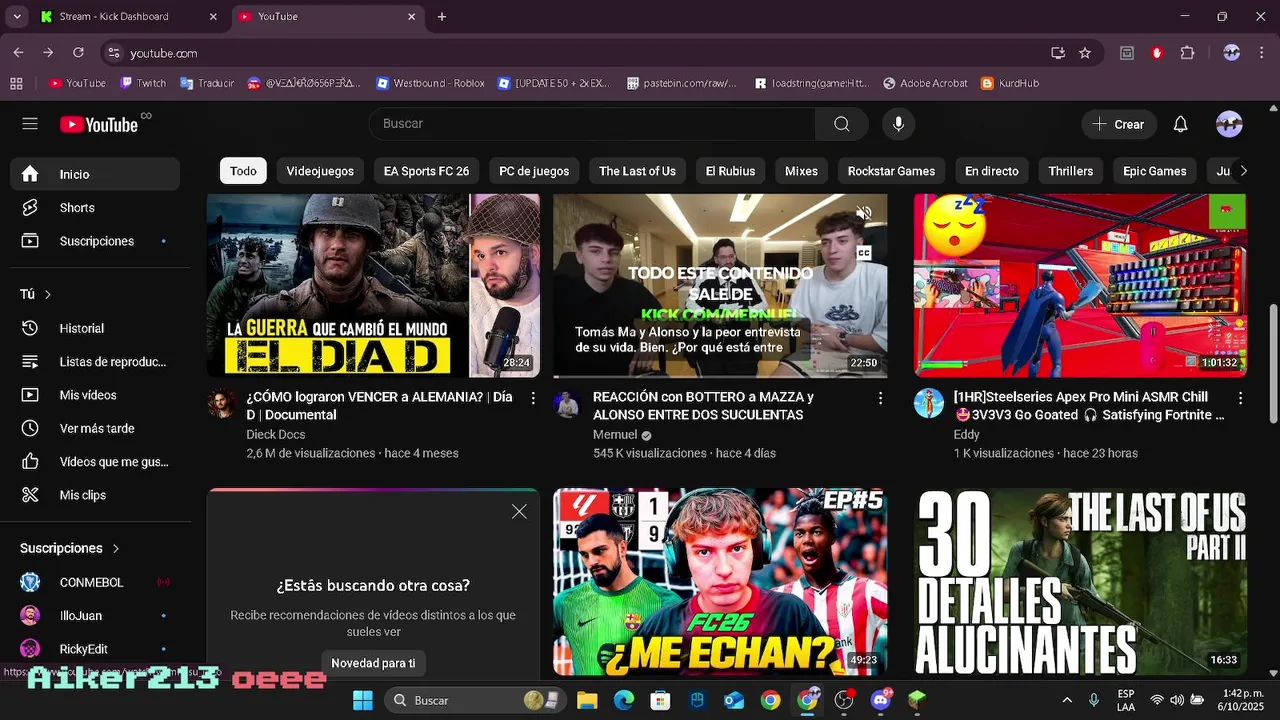Viewport: 1280px width, 720px height.
Task: Open the Steelseries Apex Pro Mini thumbnail
Action: 1080,286
